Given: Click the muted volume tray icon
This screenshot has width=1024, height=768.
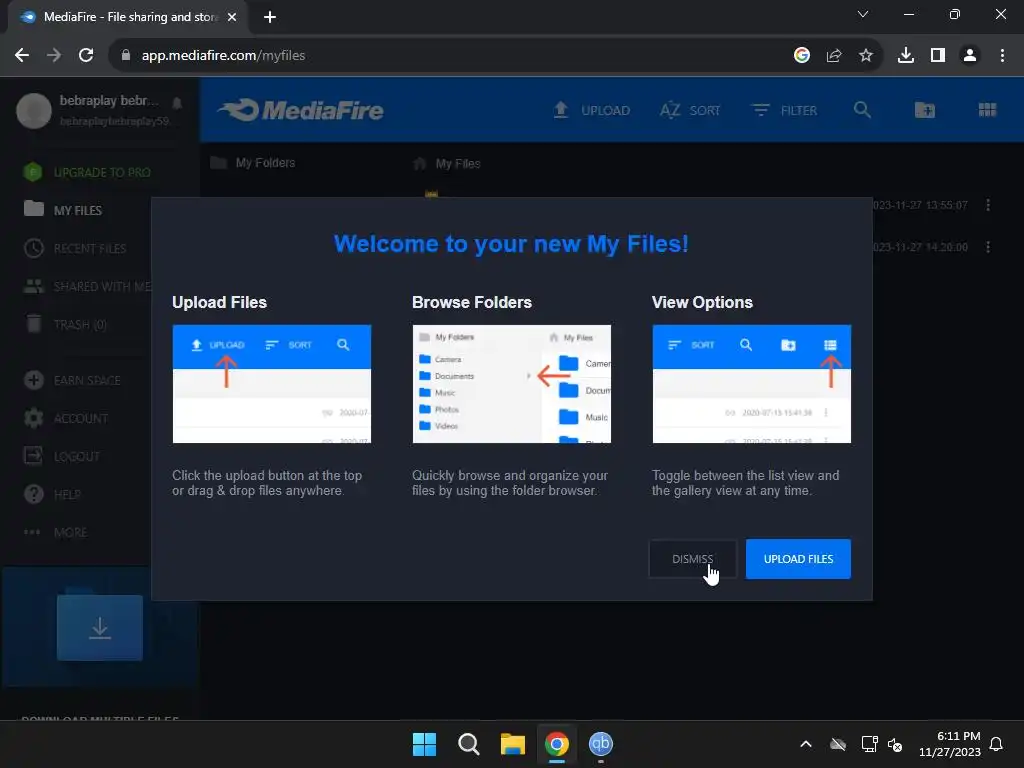Looking at the screenshot, I should pyautogui.click(x=895, y=744).
